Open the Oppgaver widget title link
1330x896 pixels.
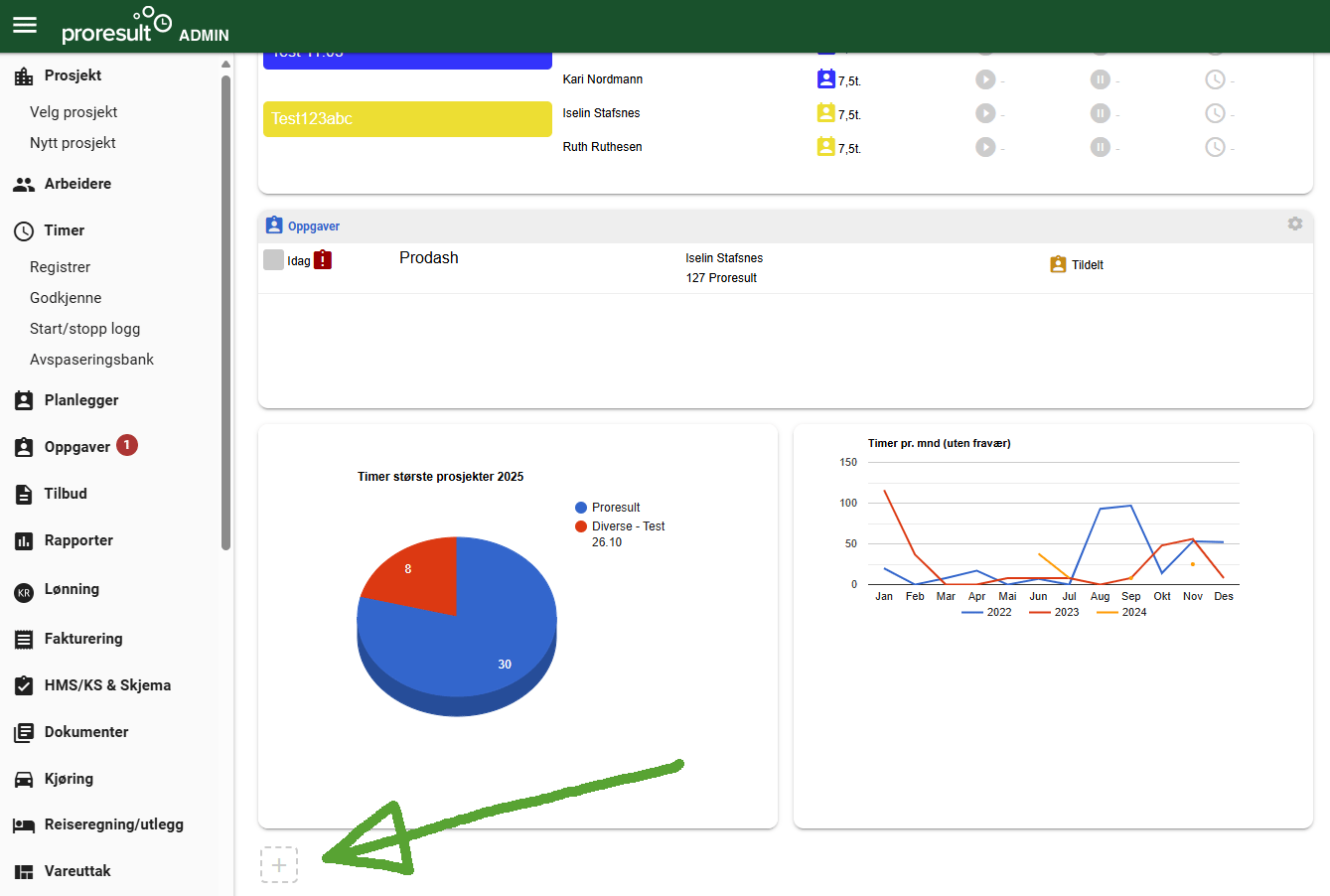coord(314,226)
